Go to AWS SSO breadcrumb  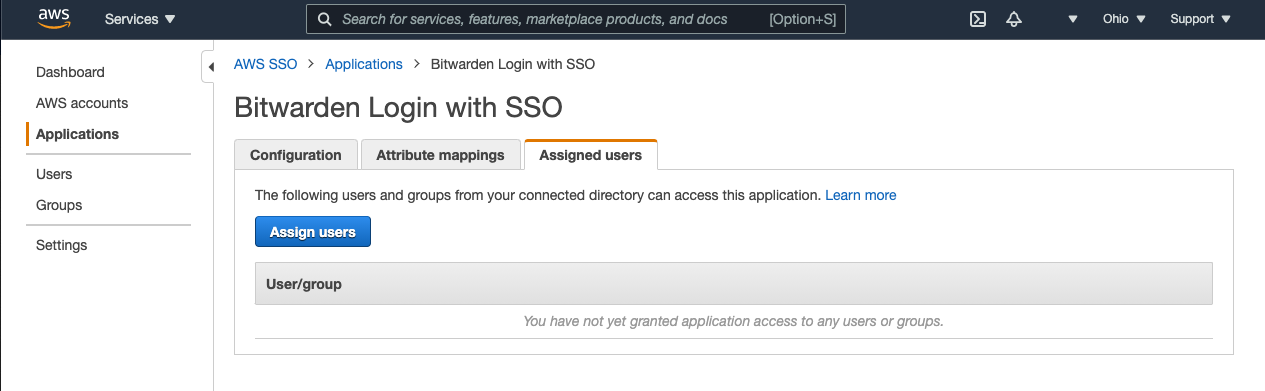[265, 64]
